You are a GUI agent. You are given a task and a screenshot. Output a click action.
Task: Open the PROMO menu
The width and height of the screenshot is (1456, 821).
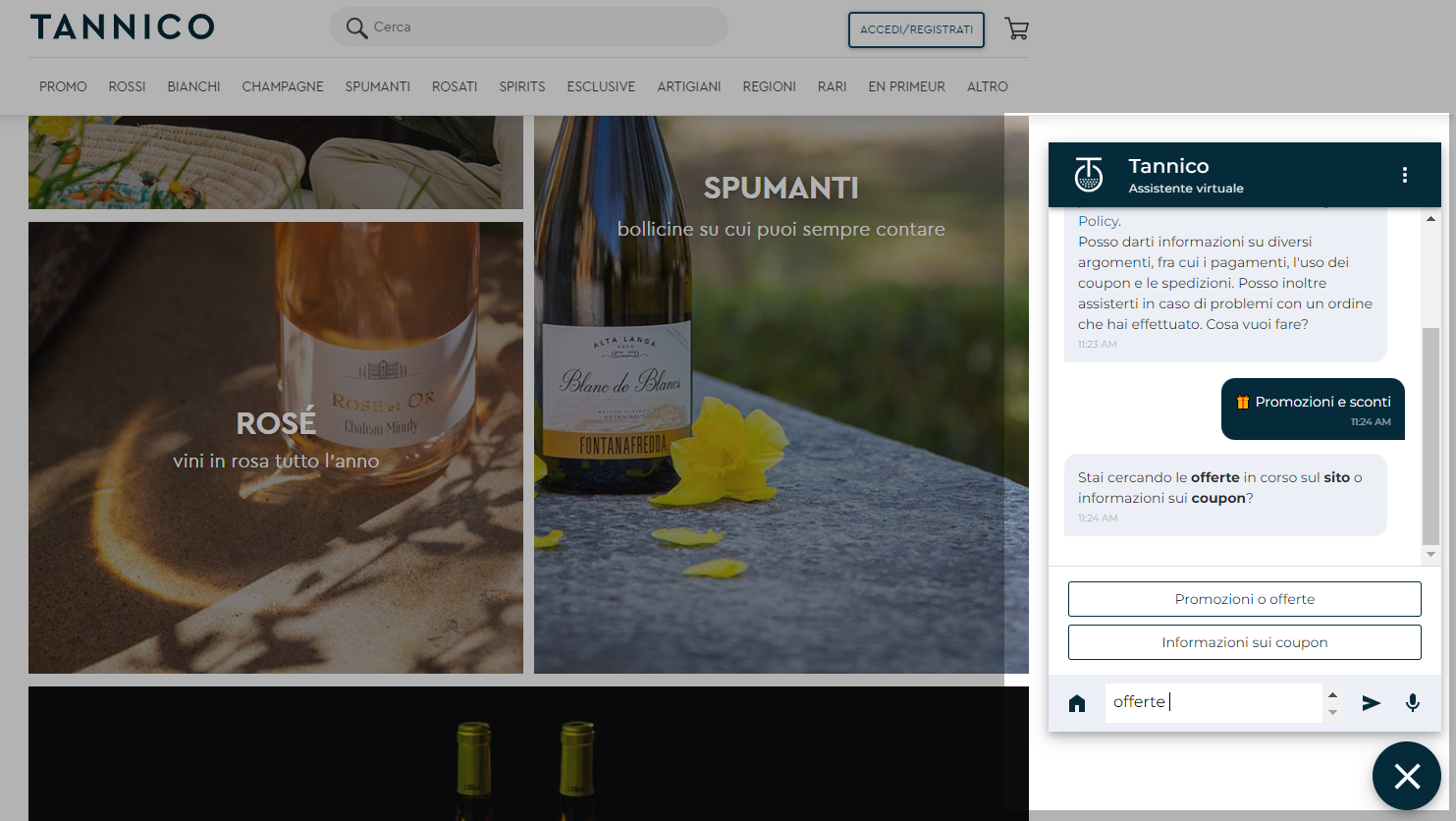tap(63, 86)
